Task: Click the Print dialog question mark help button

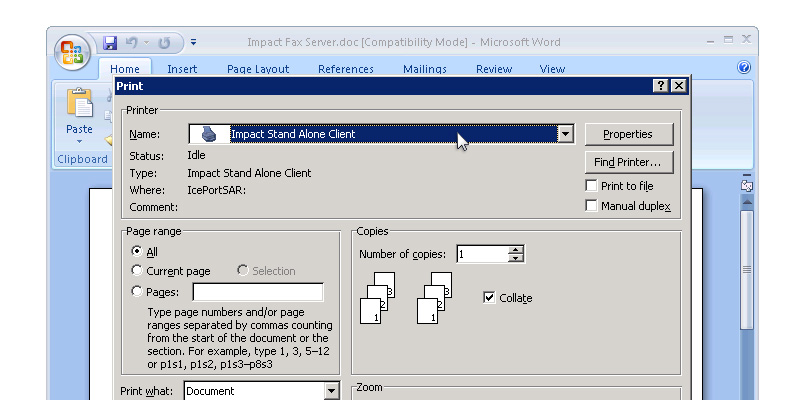Action: coord(661,86)
